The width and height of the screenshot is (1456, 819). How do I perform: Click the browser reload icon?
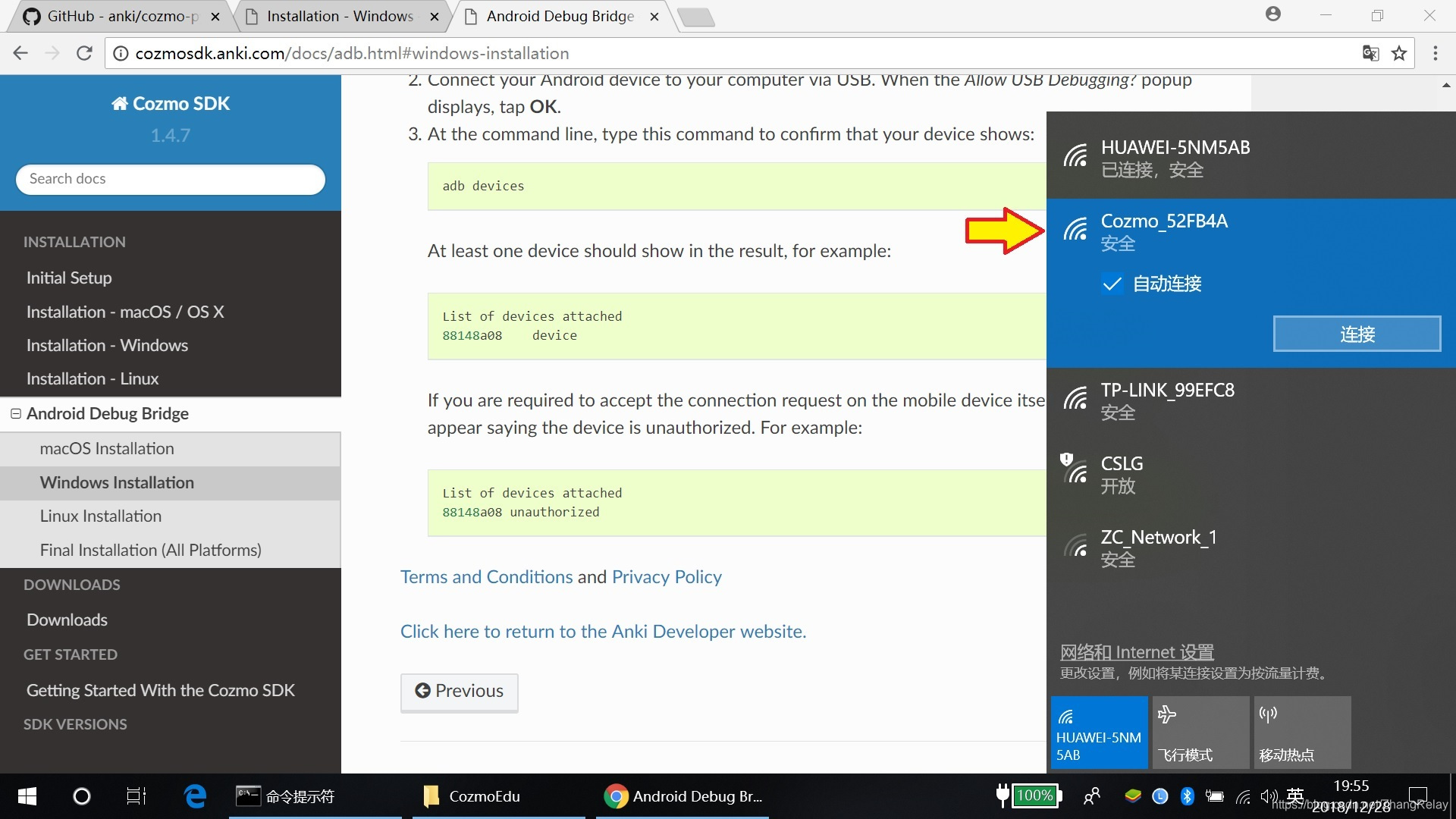[x=84, y=53]
